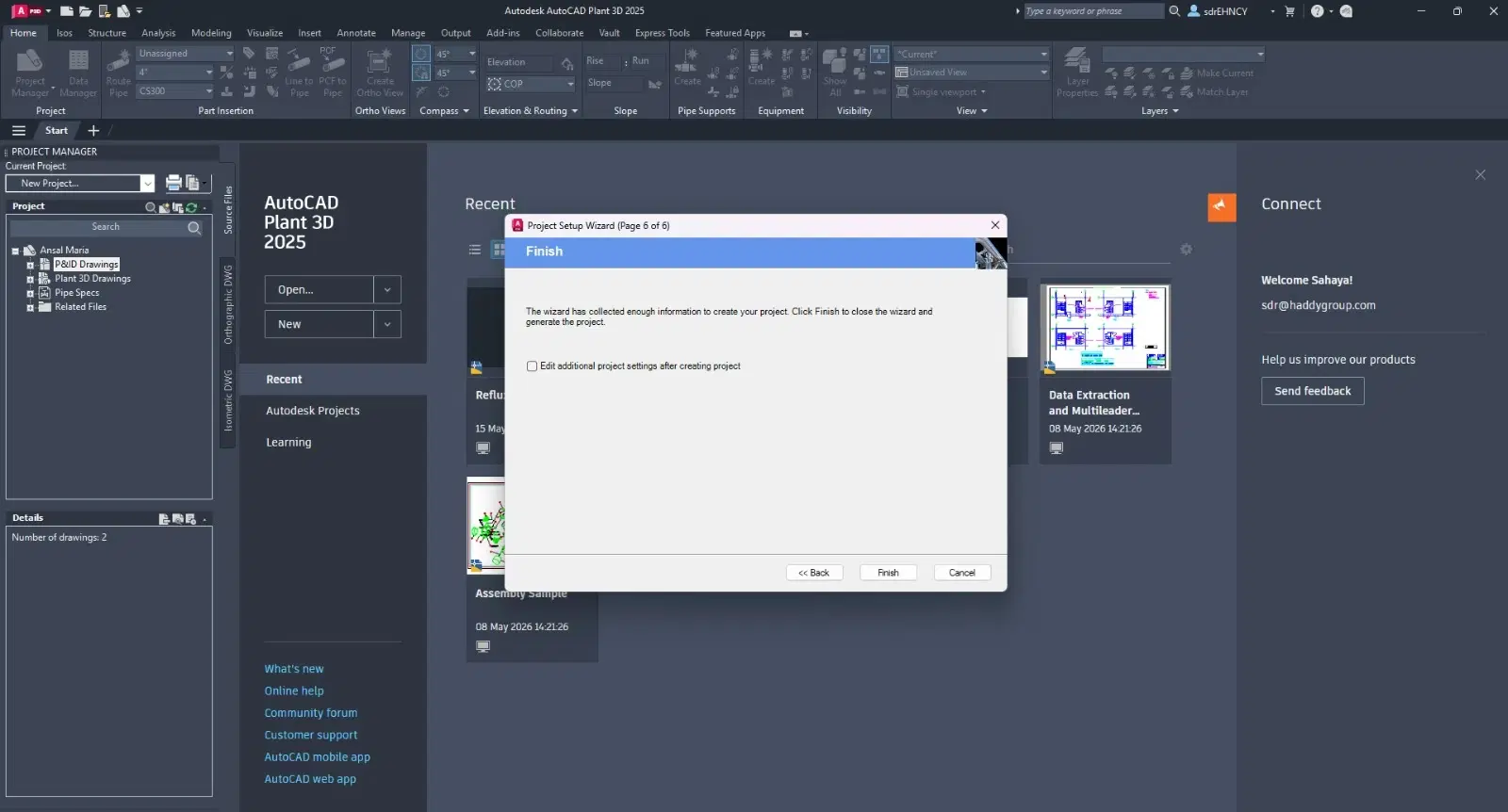Start the Route Pipe tool
Screen dimensions: 1508x812
(x=119, y=73)
